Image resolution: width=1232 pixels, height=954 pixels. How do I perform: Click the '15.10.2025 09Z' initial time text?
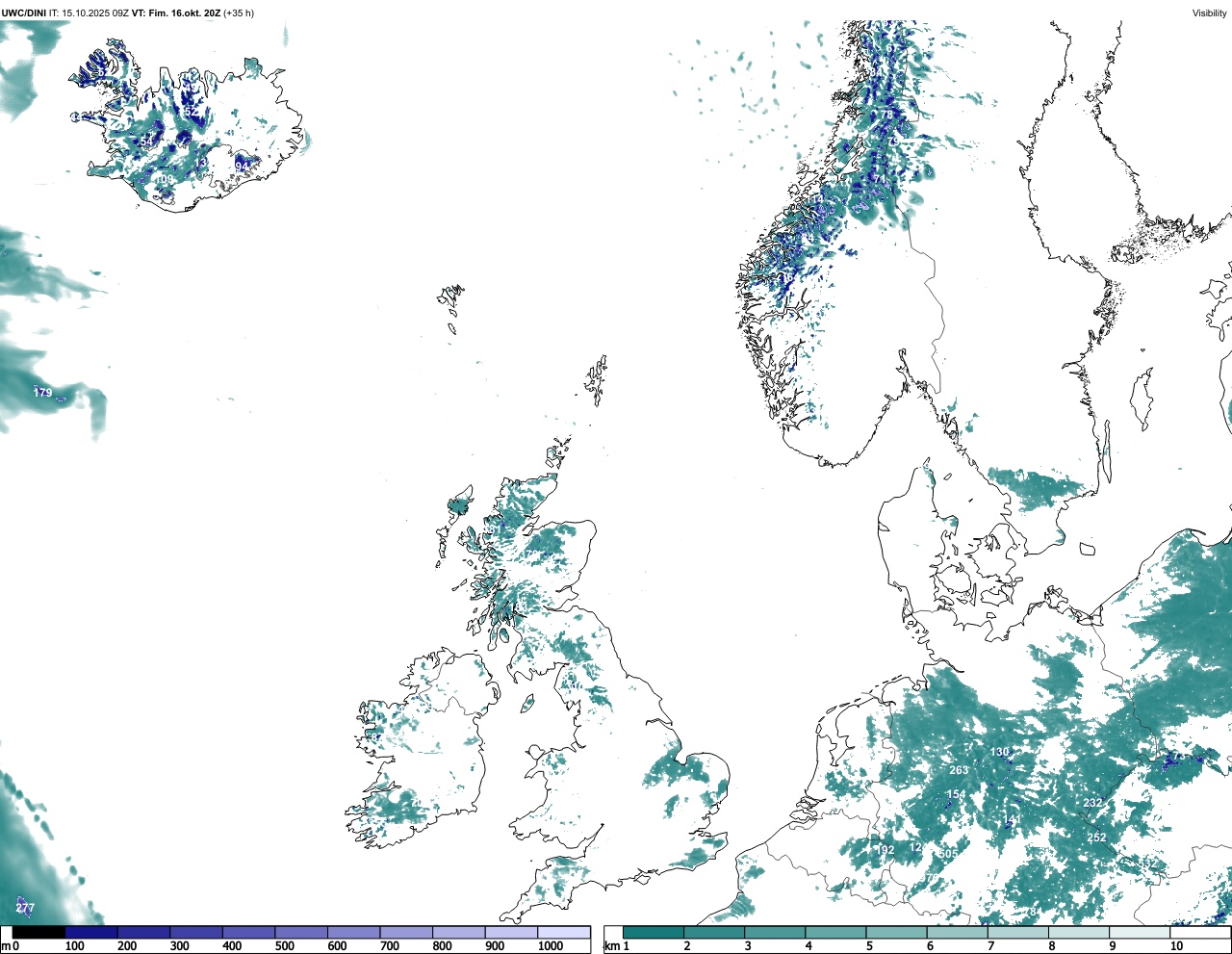coord(95,13)
